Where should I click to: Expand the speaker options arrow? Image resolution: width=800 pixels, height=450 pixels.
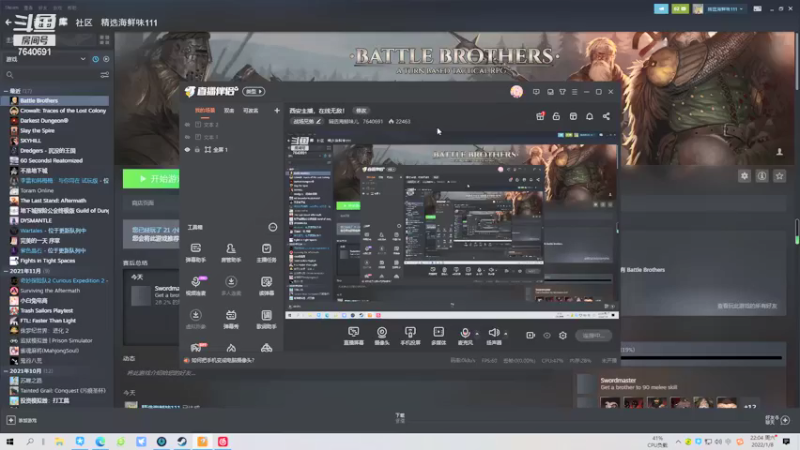[506, 334]
